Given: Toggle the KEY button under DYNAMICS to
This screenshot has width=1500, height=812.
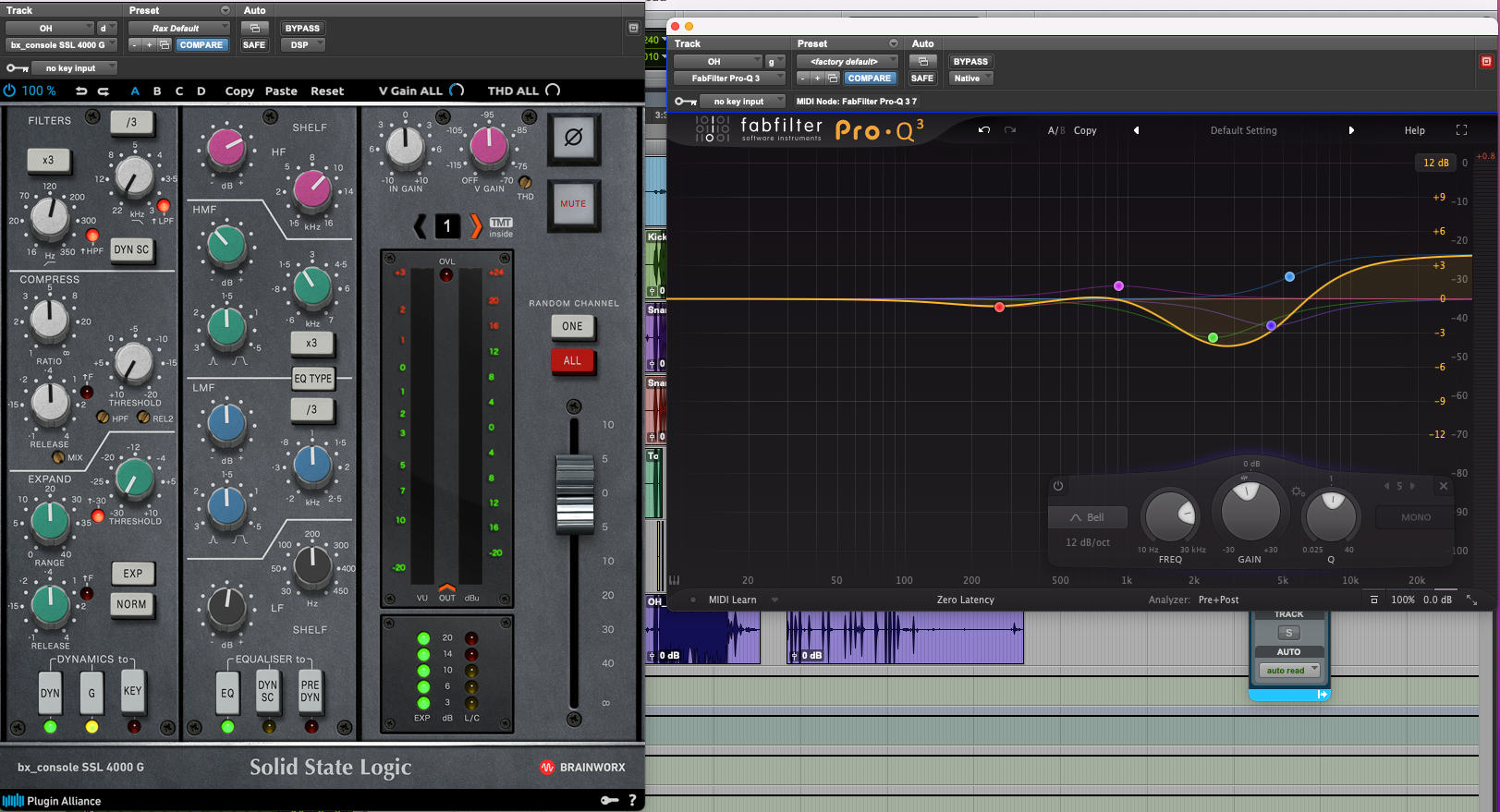Looking at the screenshot, I should pyautogui.click(x=133, y=691).
